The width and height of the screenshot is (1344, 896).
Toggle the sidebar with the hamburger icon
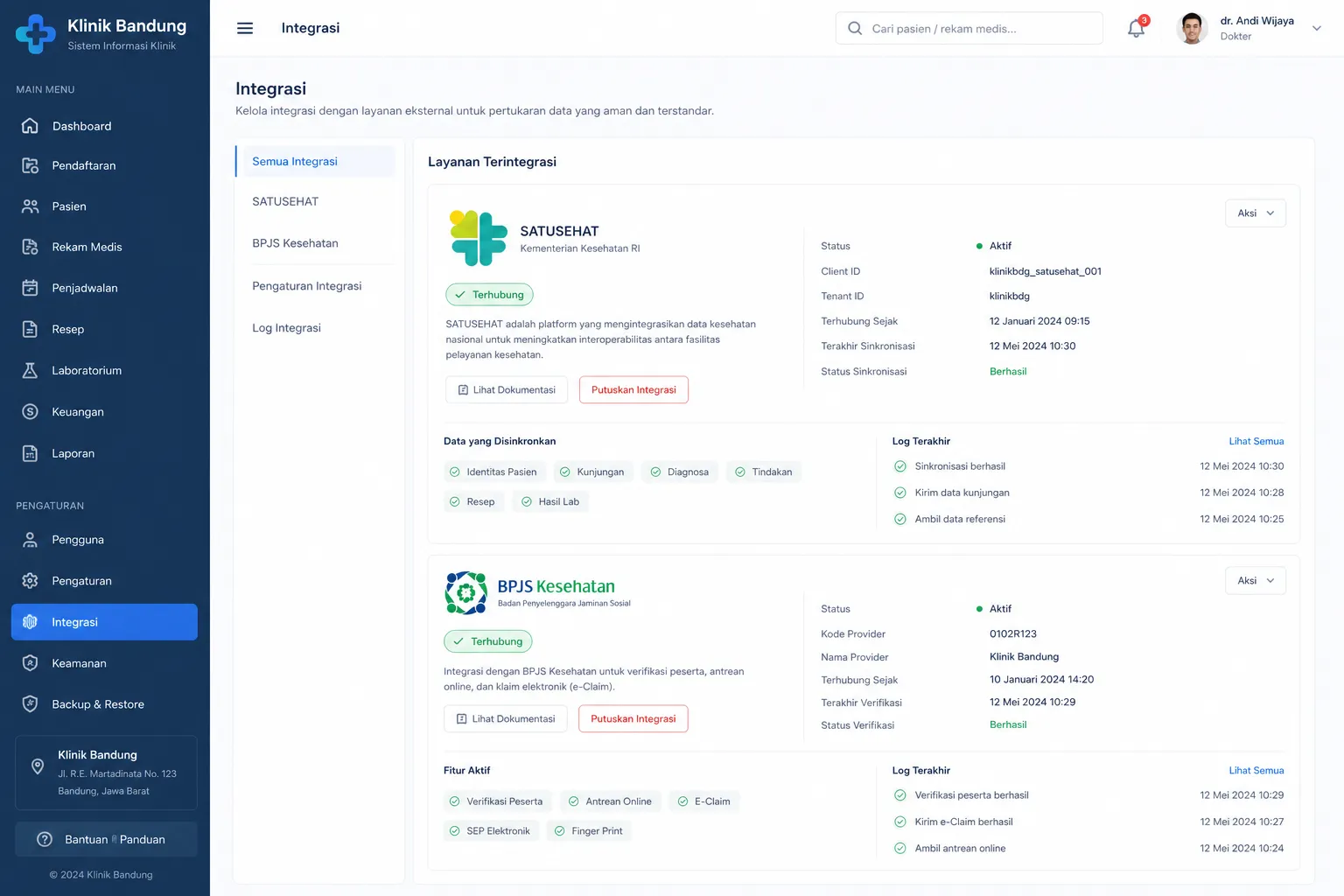(x=245, y=28)
